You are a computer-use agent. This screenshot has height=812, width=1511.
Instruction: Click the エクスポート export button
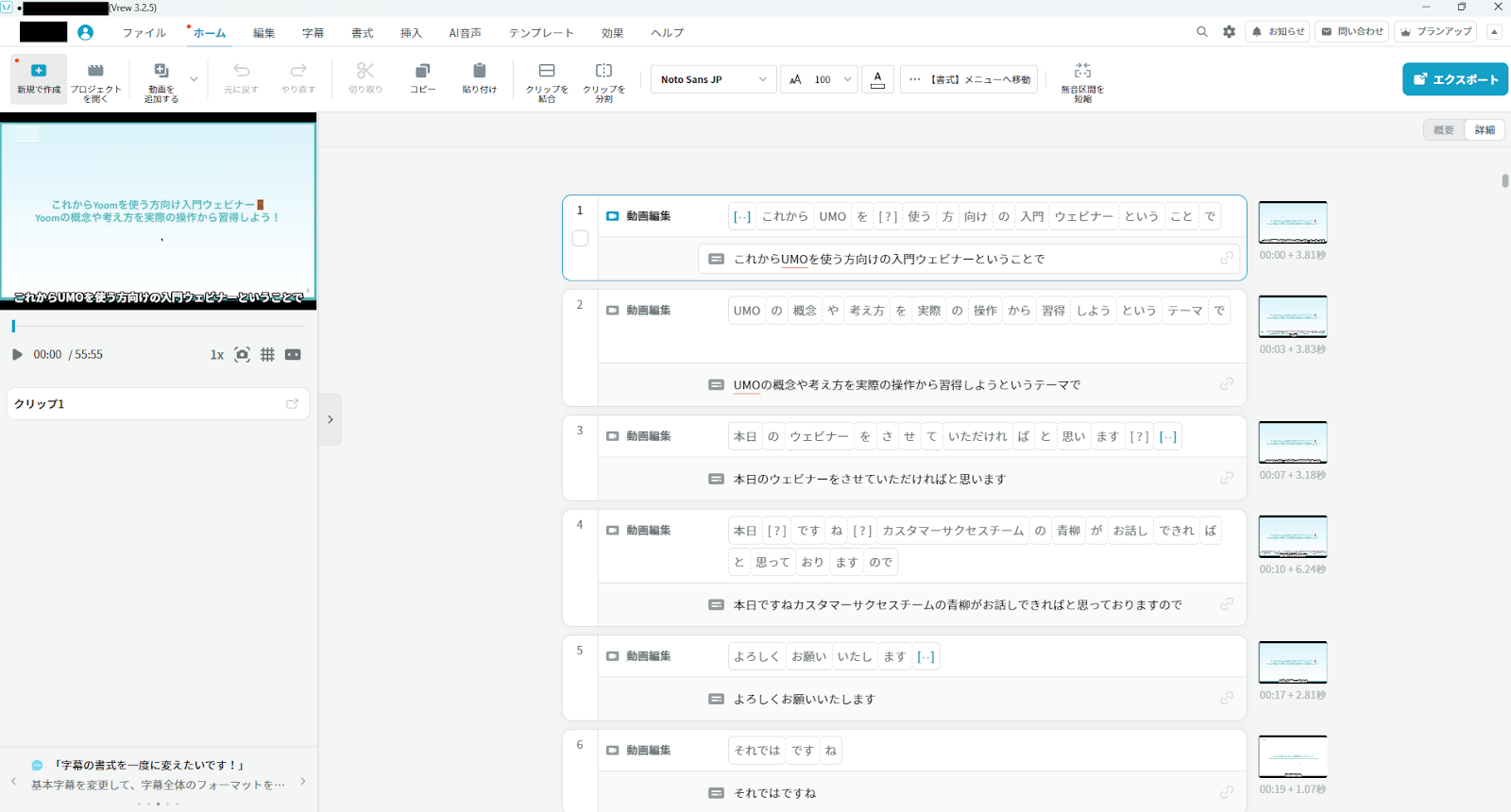click(1454, 79)
